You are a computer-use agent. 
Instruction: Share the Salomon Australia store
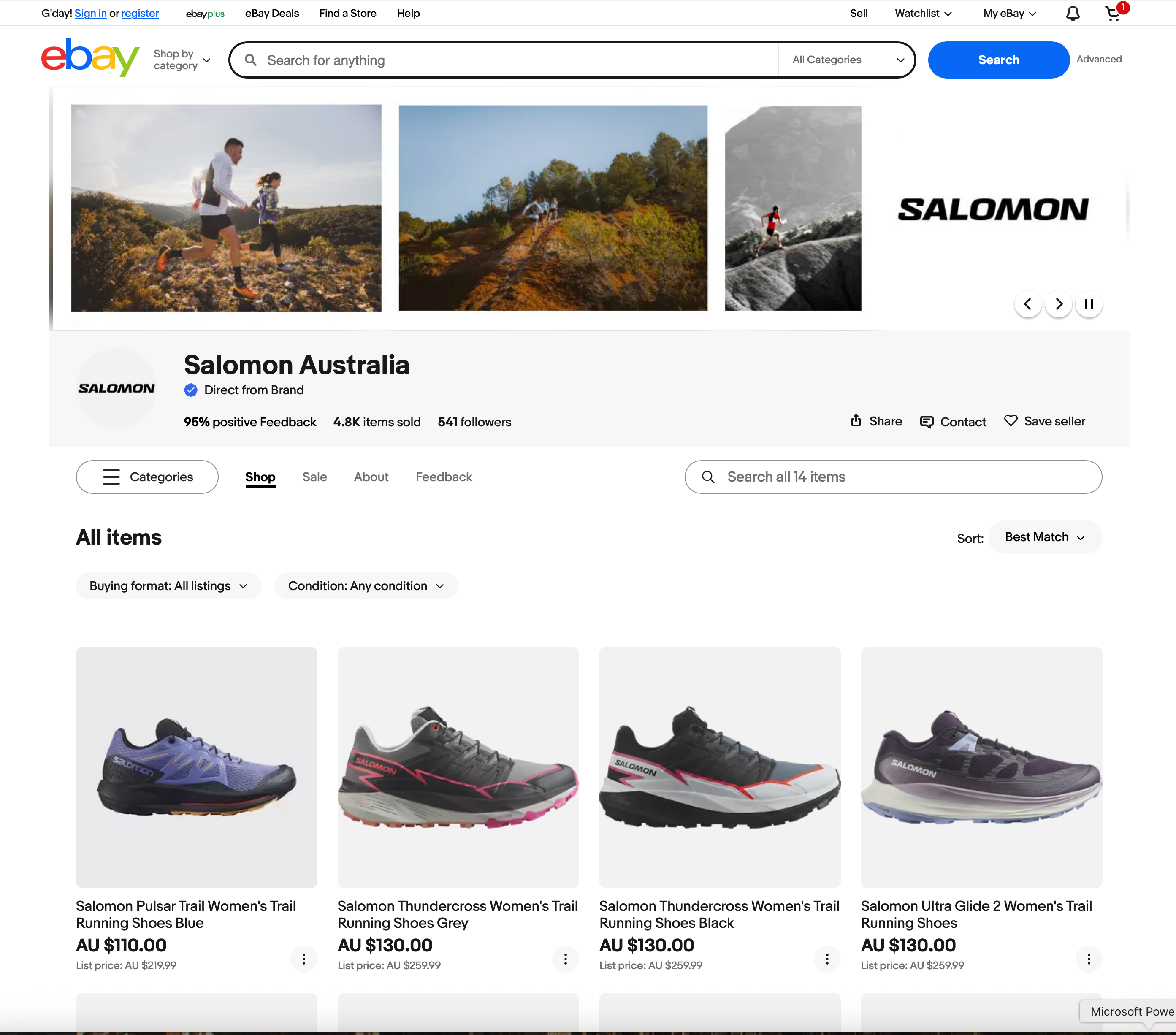pyautogui.click(x=875, y=421)
